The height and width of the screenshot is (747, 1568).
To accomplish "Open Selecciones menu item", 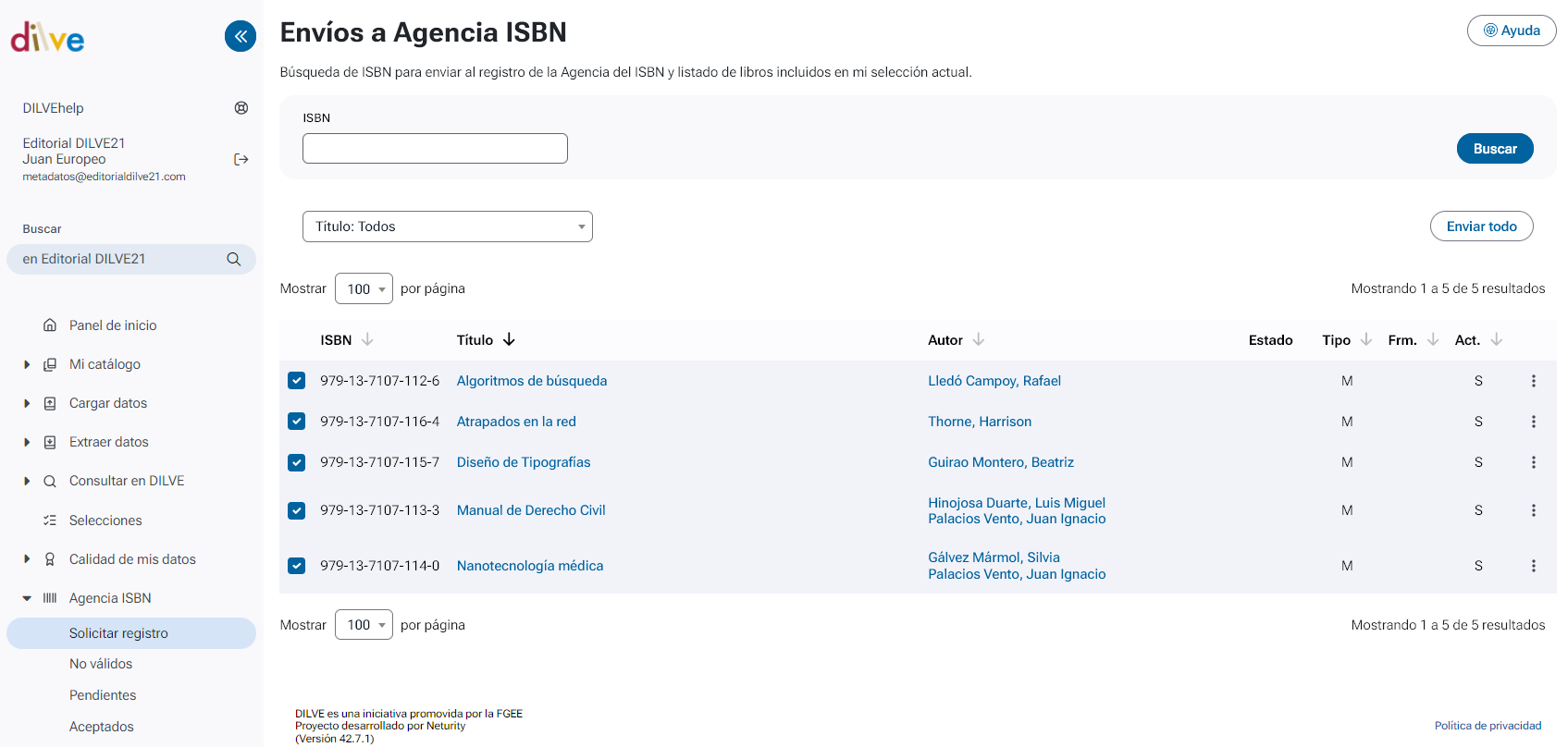I will click(105, 520).
